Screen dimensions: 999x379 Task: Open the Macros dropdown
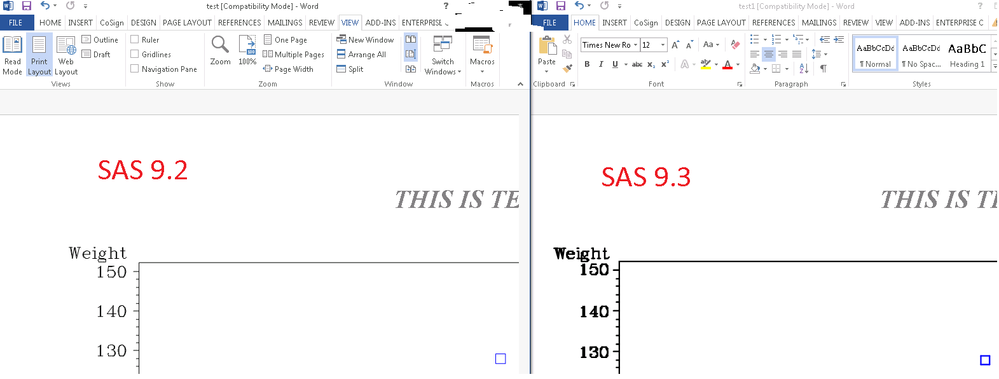tap(482, 55)
